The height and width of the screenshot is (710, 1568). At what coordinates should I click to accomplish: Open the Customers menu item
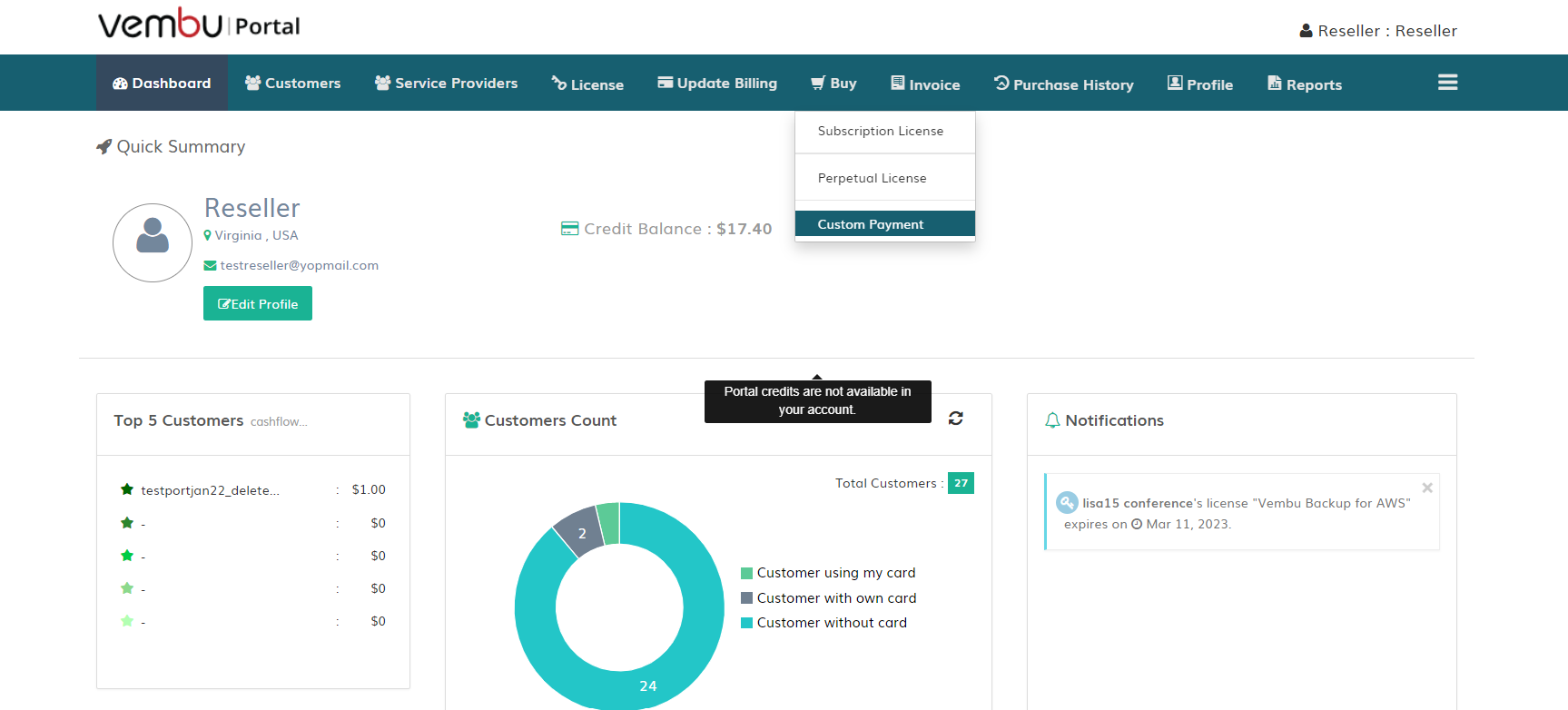click(x=292, y=83)
